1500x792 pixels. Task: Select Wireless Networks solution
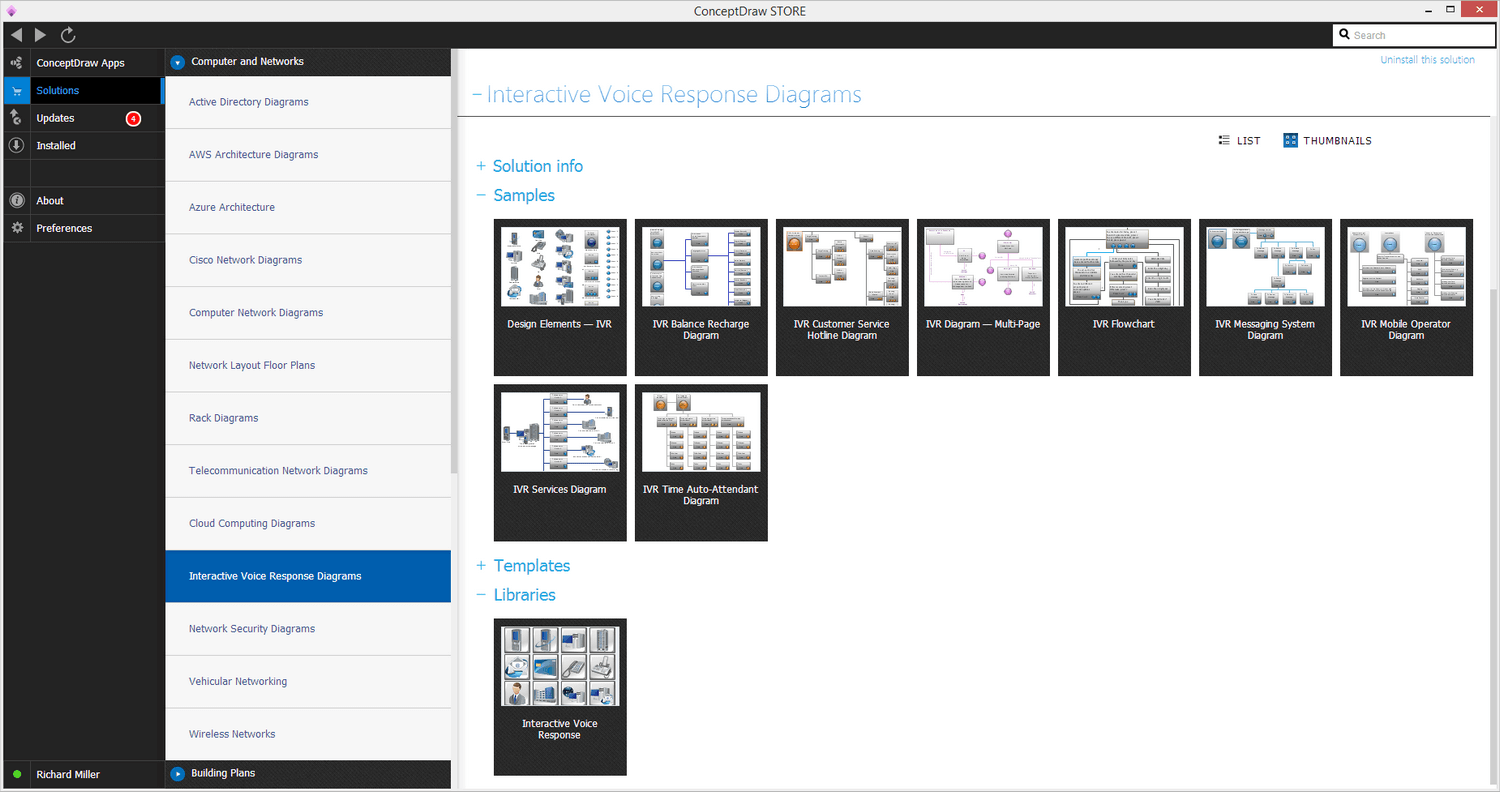click(308, 734)
